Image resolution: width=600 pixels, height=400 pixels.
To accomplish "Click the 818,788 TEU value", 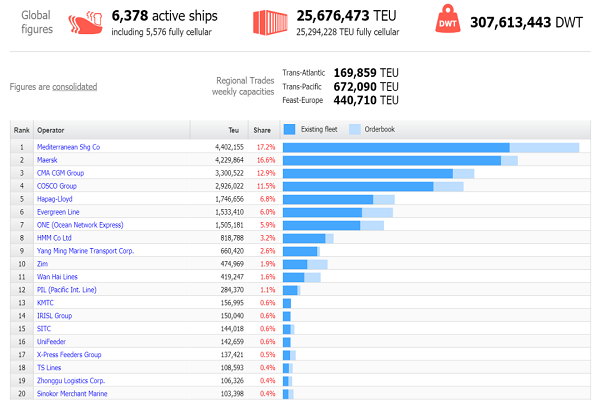I will tap(232, 238).
